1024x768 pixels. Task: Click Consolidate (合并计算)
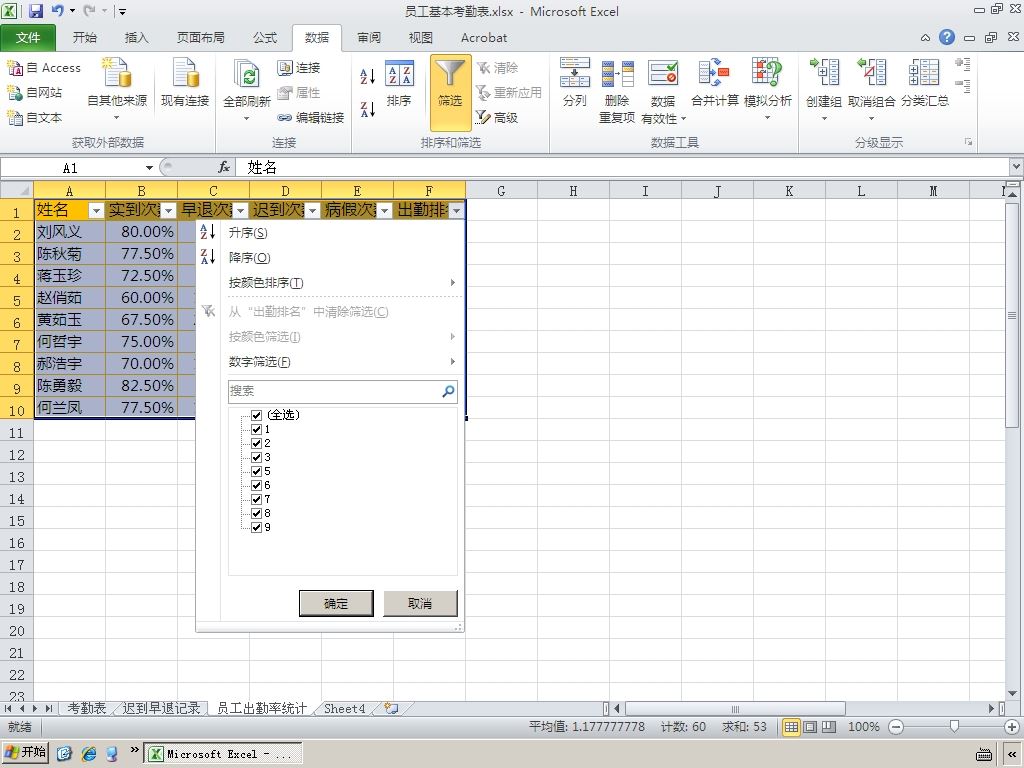tap(714, 82)
